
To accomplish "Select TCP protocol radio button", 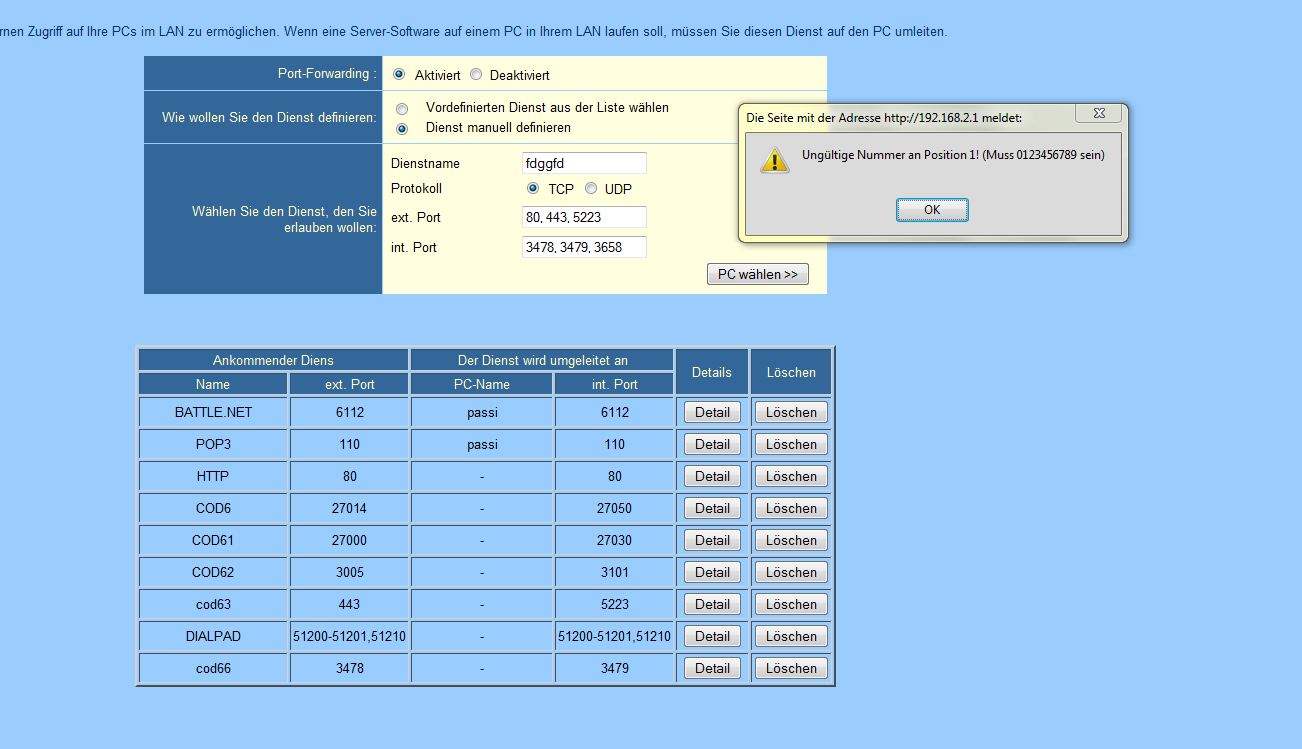I will click(533, 188).
